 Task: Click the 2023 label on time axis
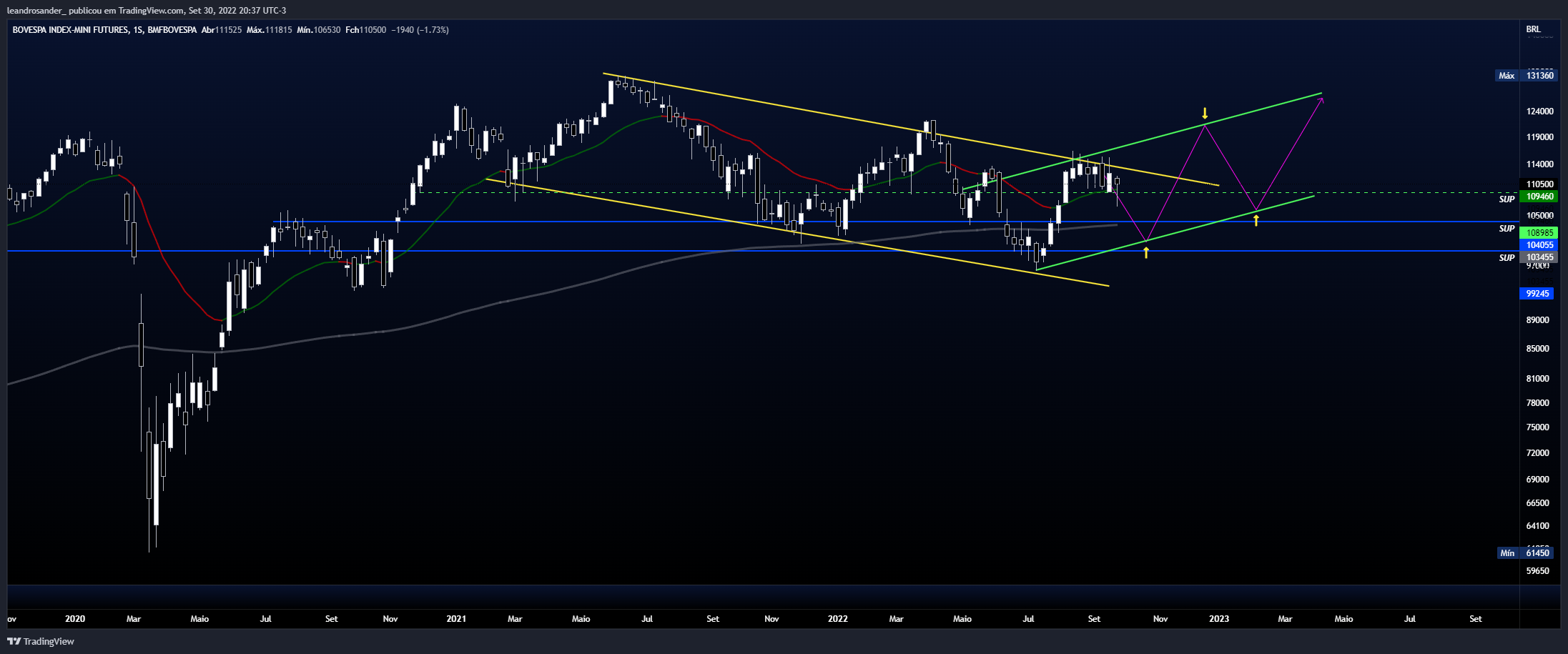1219,619
